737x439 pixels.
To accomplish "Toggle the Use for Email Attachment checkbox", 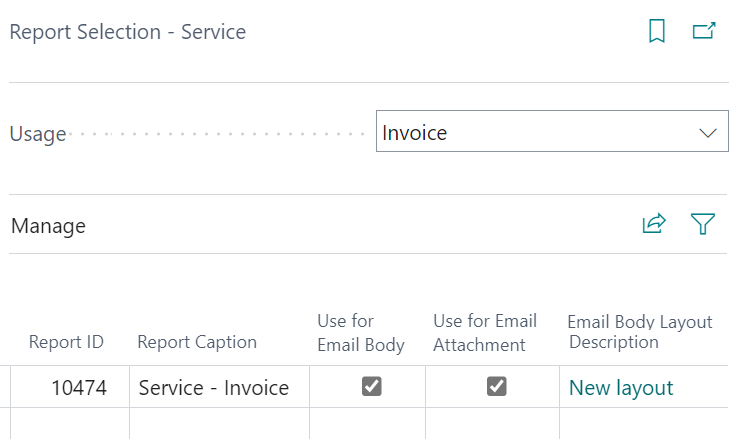I will (496, 387).
